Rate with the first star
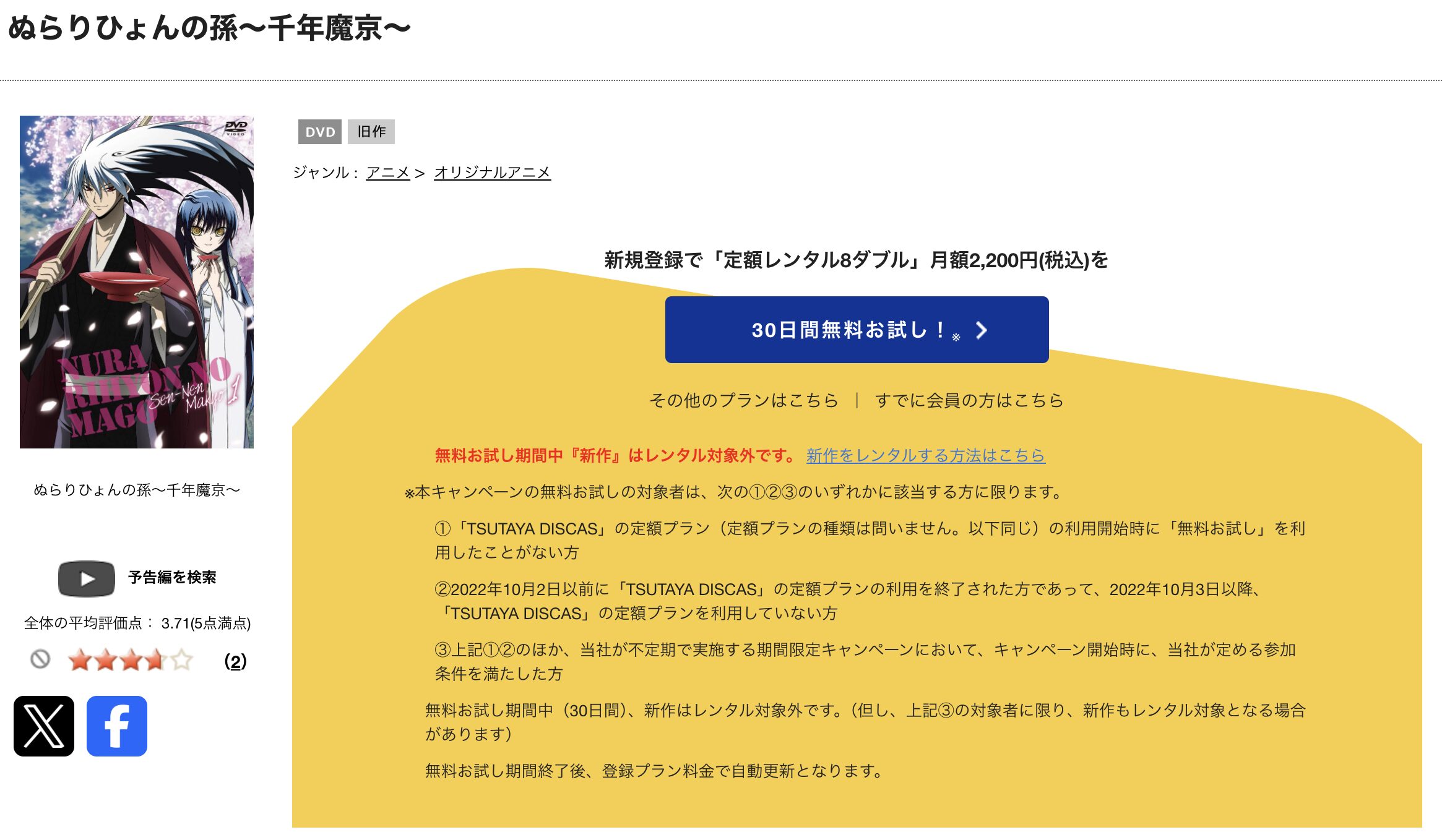 (x=80, y=660)
